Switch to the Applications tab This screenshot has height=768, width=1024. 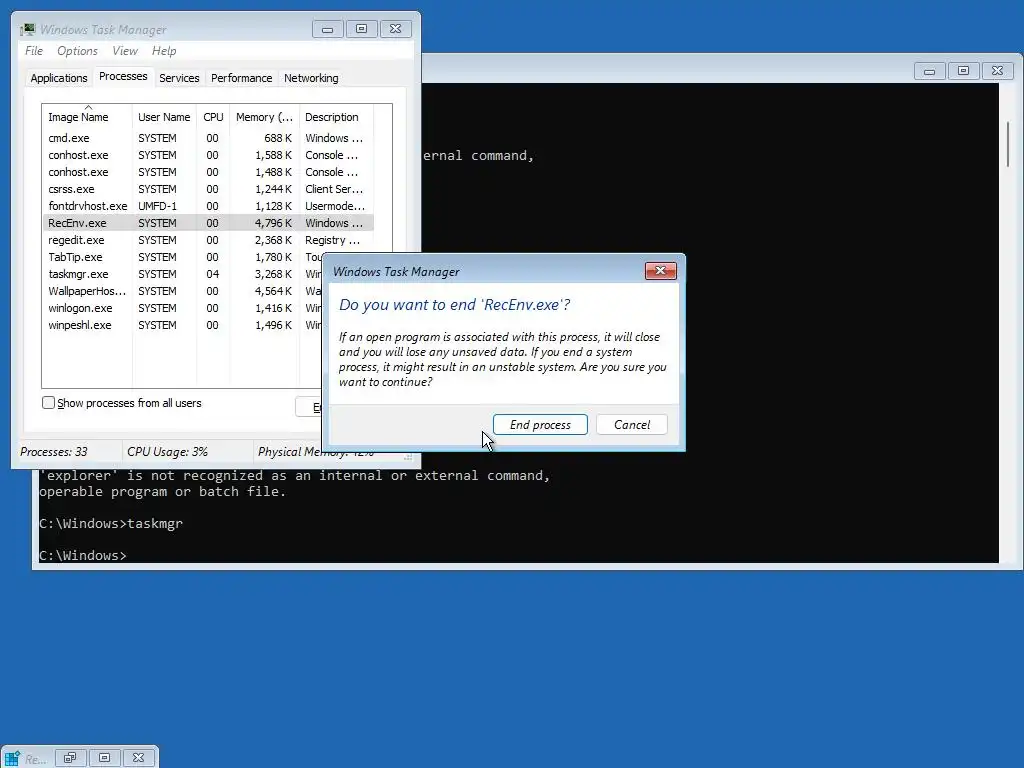coord(59,78)
